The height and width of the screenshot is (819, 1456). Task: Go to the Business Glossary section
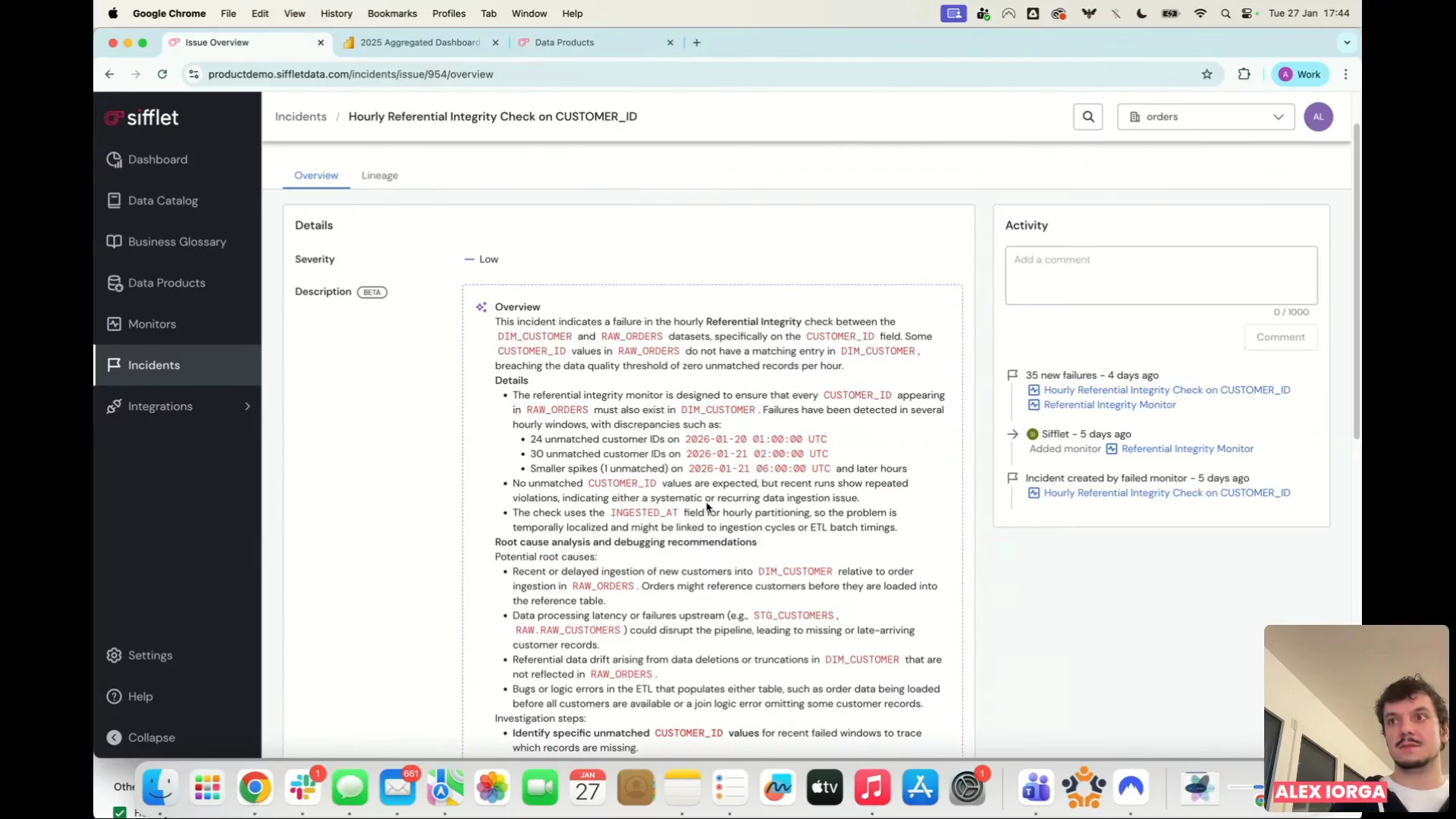click(x=176, y=242)
